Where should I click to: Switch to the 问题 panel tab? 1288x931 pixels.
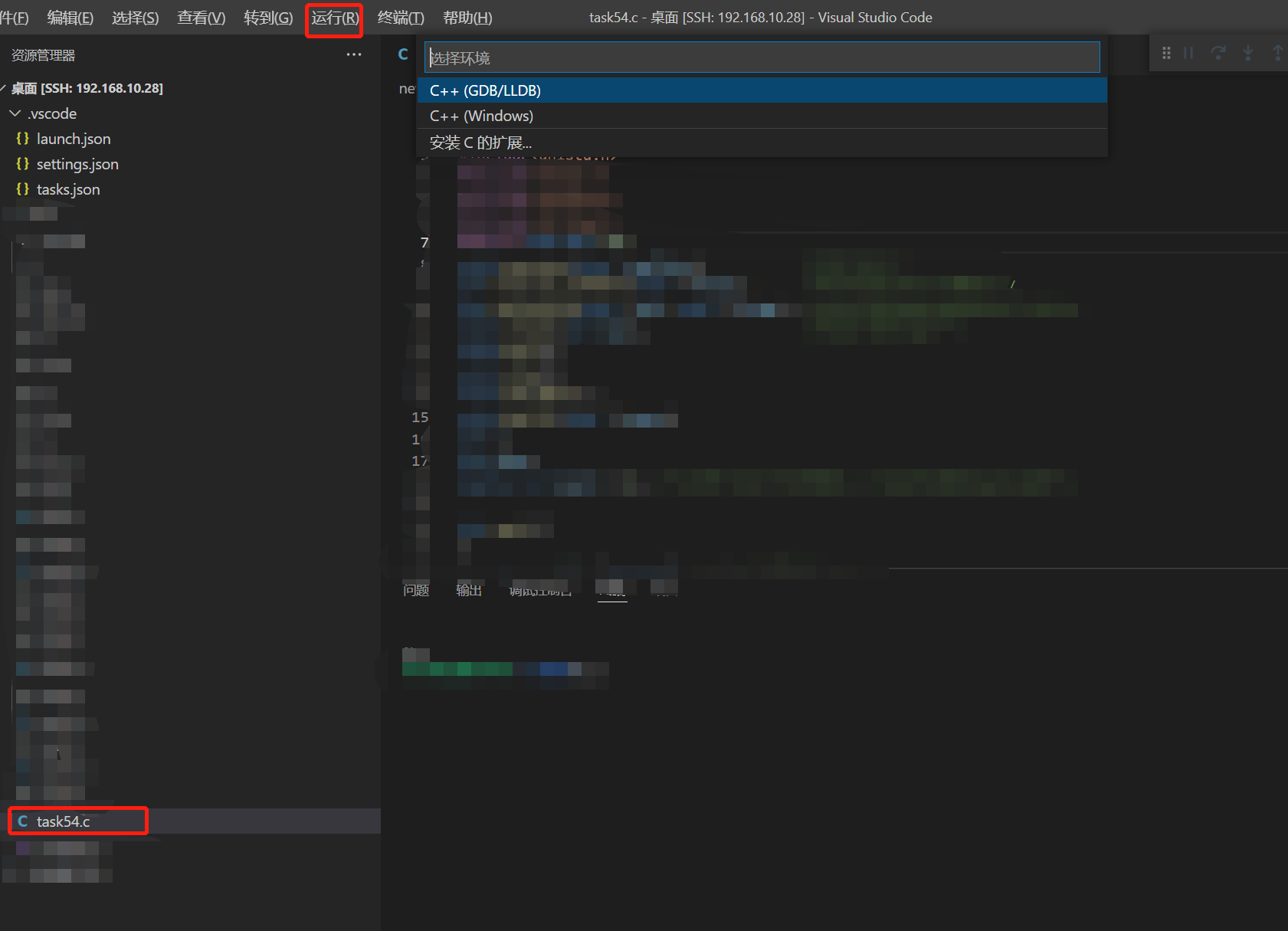coord(416,590)
